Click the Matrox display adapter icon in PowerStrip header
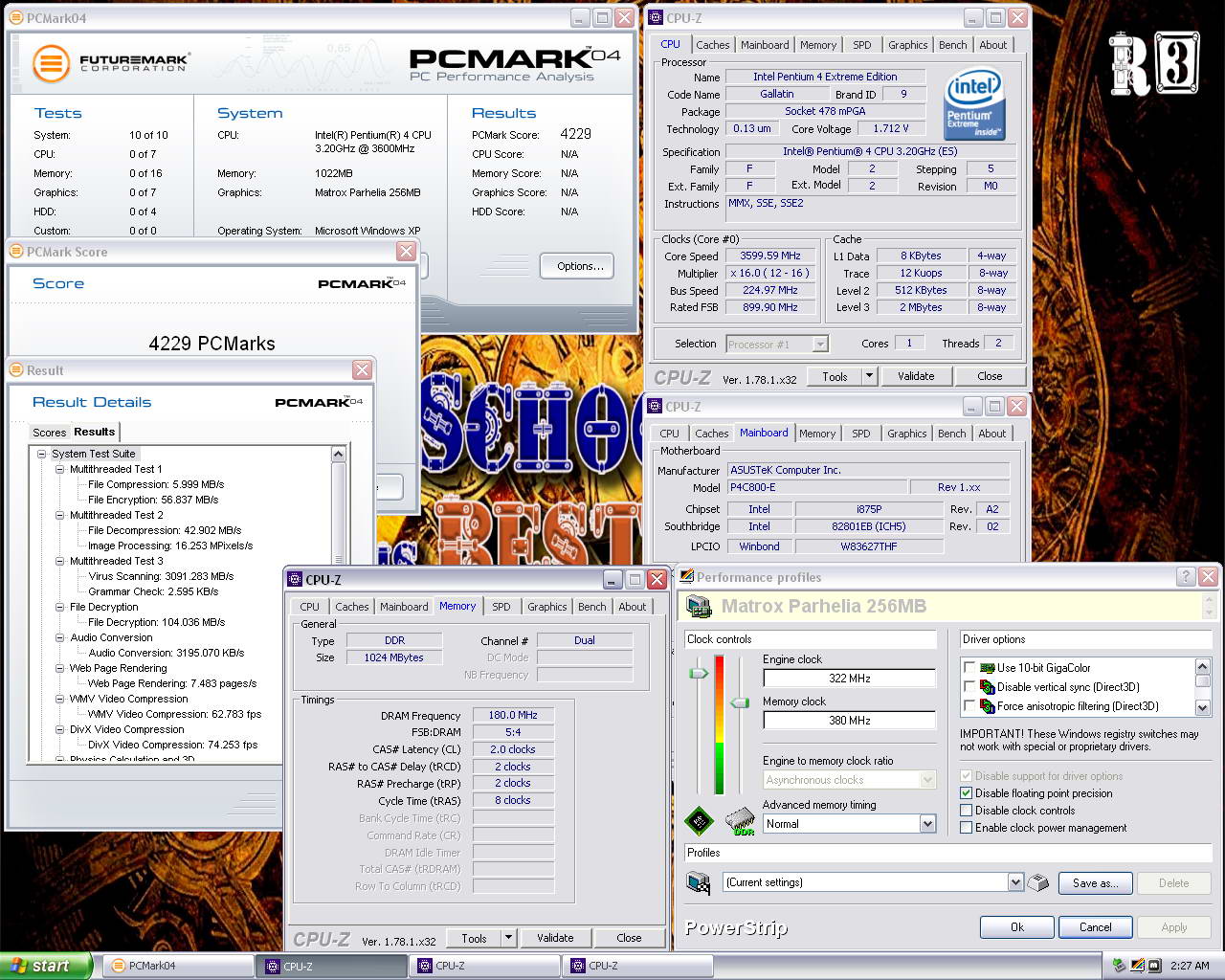 (700, 606)
